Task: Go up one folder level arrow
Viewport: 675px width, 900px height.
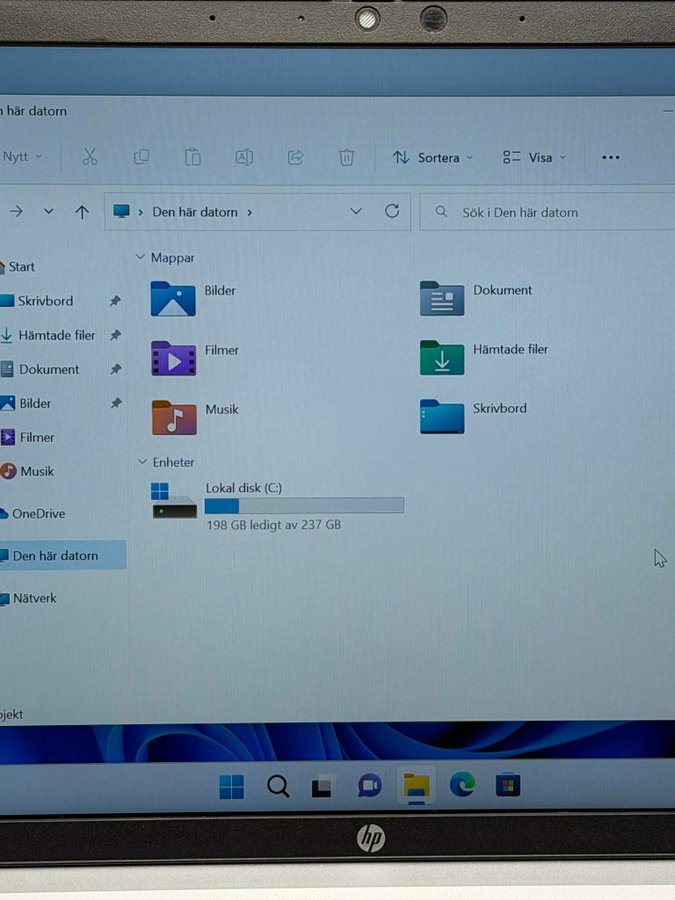Action: tap(82, 212)
